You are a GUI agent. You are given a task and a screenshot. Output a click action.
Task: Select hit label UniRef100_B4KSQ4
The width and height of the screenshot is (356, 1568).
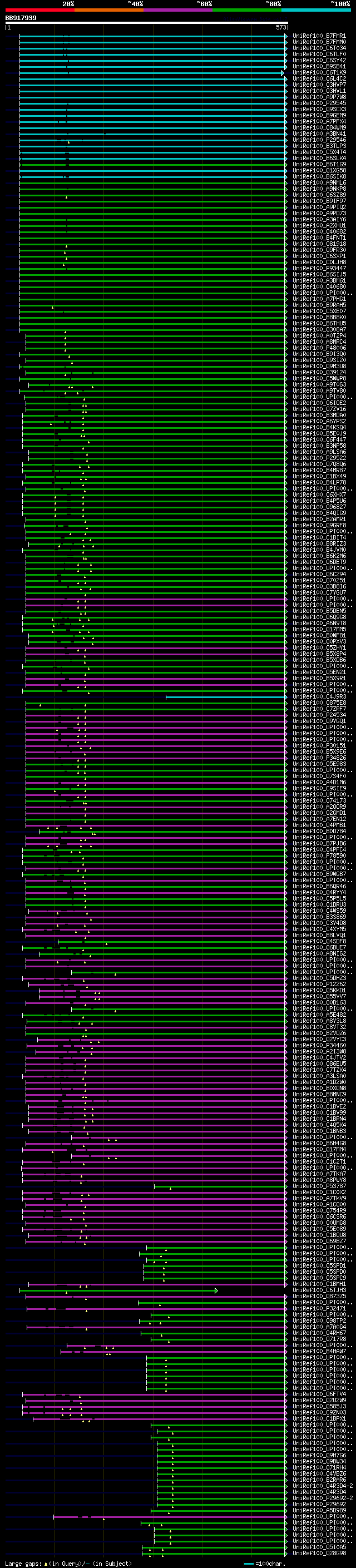(x=319, y=427)
